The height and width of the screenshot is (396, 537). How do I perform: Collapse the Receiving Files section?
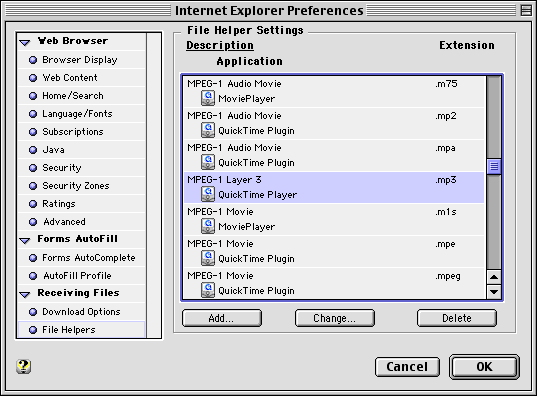[x=25, y=294]
